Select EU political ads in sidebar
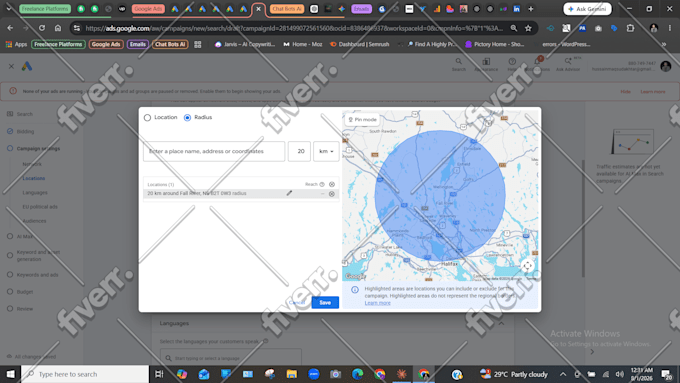The height and width of the screenshot is (383, 680). (40, 207)
